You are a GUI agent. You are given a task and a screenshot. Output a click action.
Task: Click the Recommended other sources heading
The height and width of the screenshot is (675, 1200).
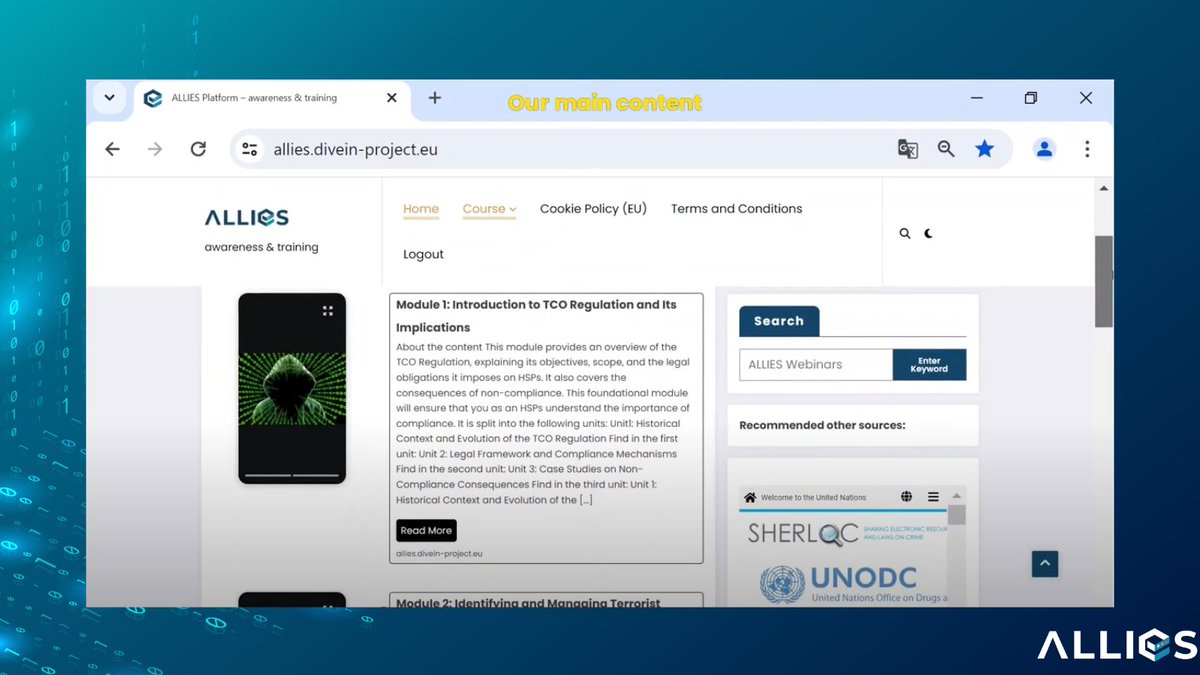(822, 425)
